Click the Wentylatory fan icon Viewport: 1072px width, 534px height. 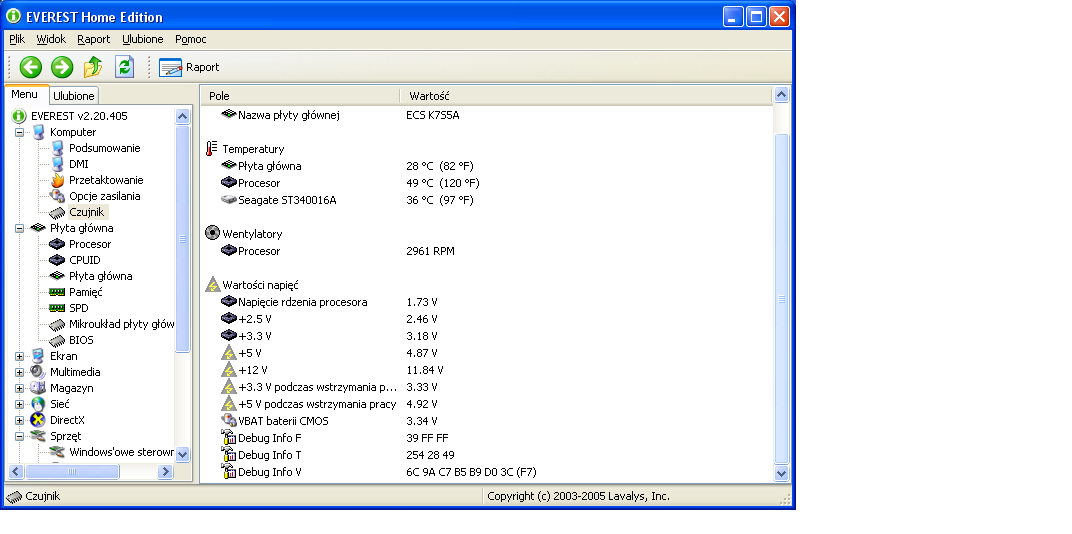(213, 233)
